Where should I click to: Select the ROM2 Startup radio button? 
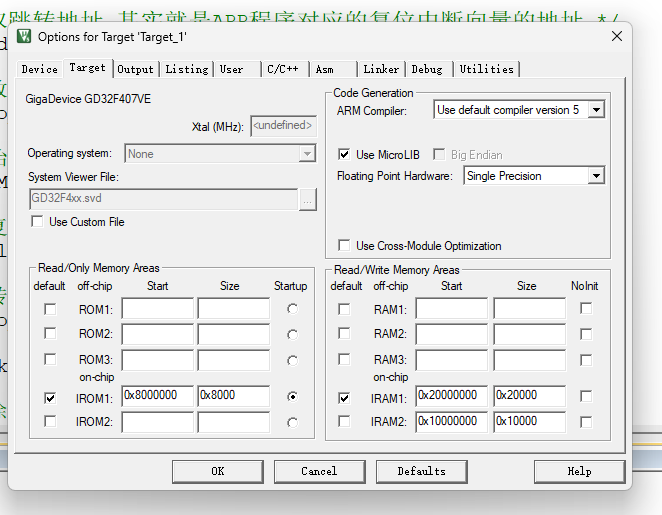[x=292, y=334]
